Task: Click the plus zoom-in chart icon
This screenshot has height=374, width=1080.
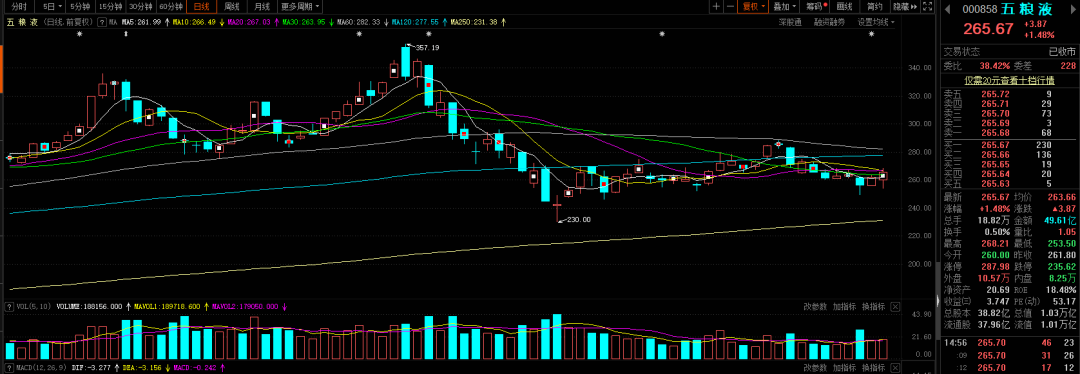Action: [716, 7]
